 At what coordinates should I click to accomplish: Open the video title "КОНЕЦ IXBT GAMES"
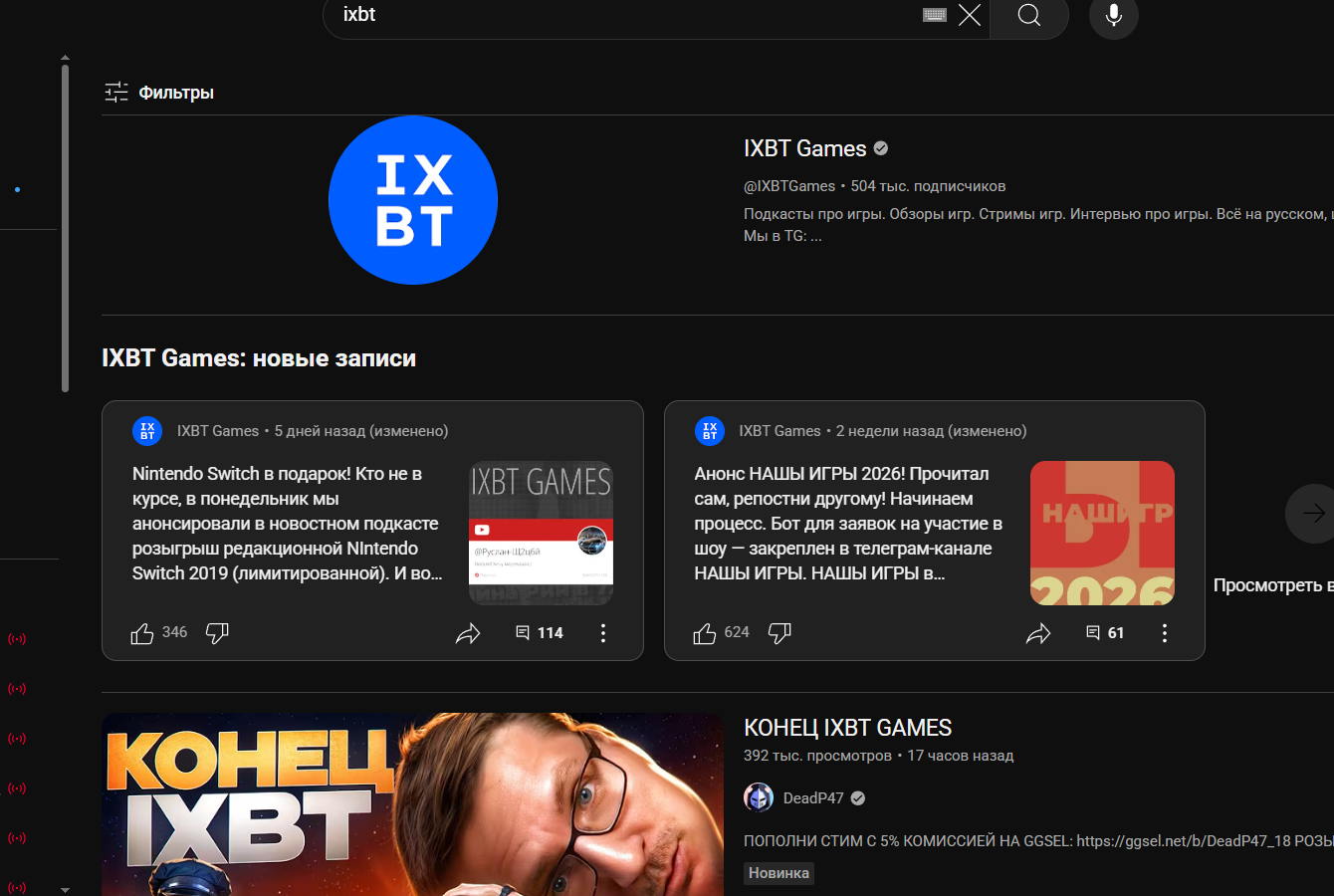point(848,728)
